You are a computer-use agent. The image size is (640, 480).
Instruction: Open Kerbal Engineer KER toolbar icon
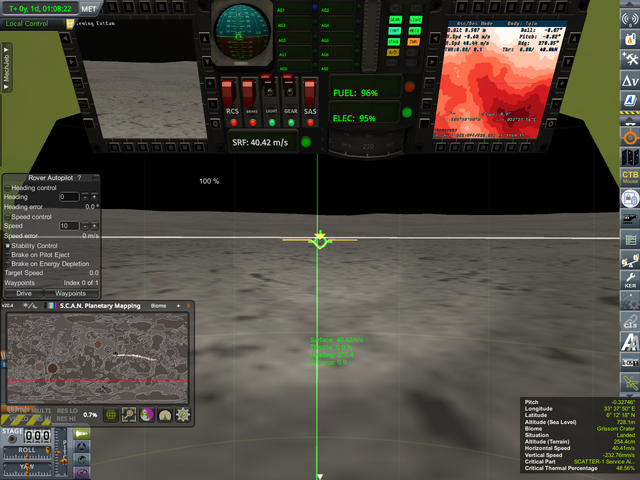(630, 280)
